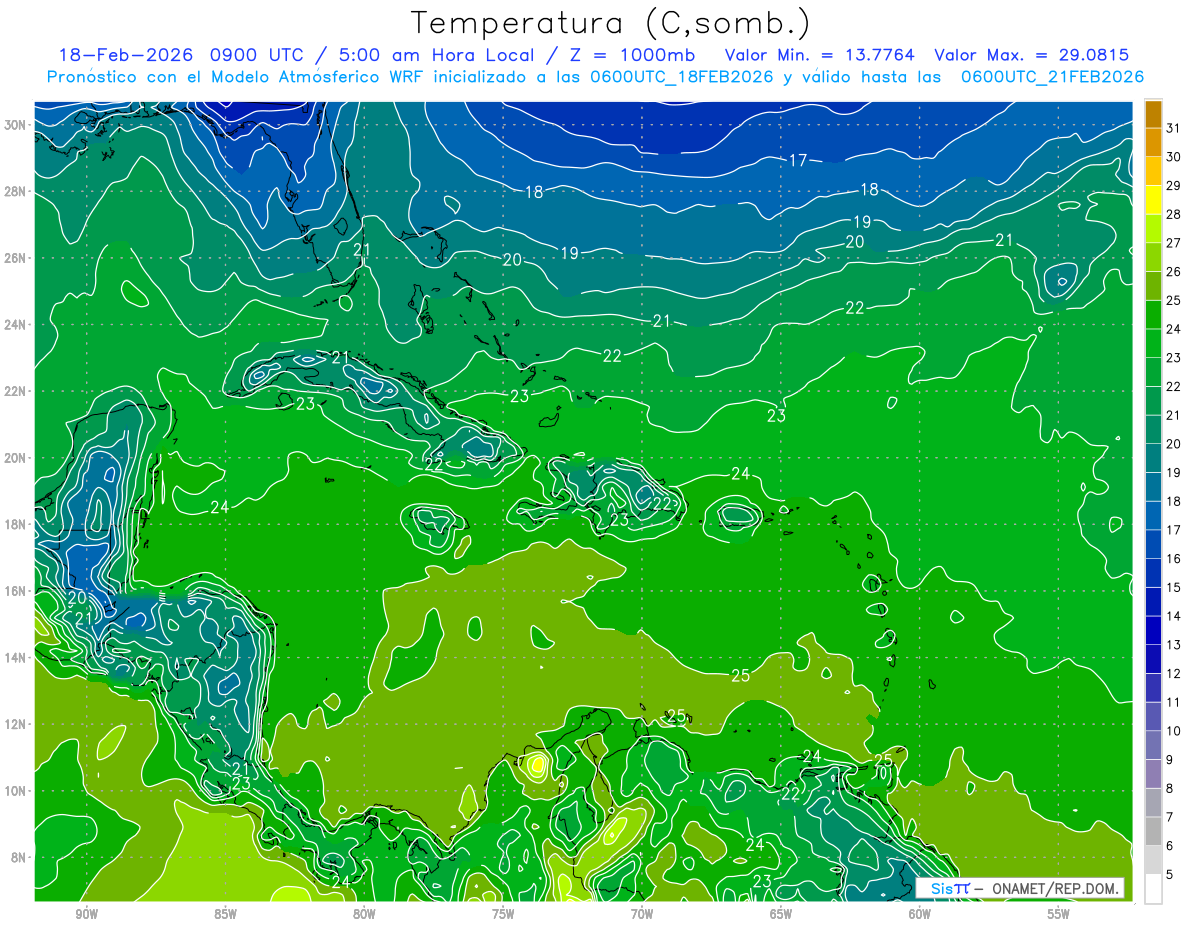Click the 70W longitude axis label
The height and width of the screenshot is (927, 1200).
pyautogui.click(x=642, y=914)
